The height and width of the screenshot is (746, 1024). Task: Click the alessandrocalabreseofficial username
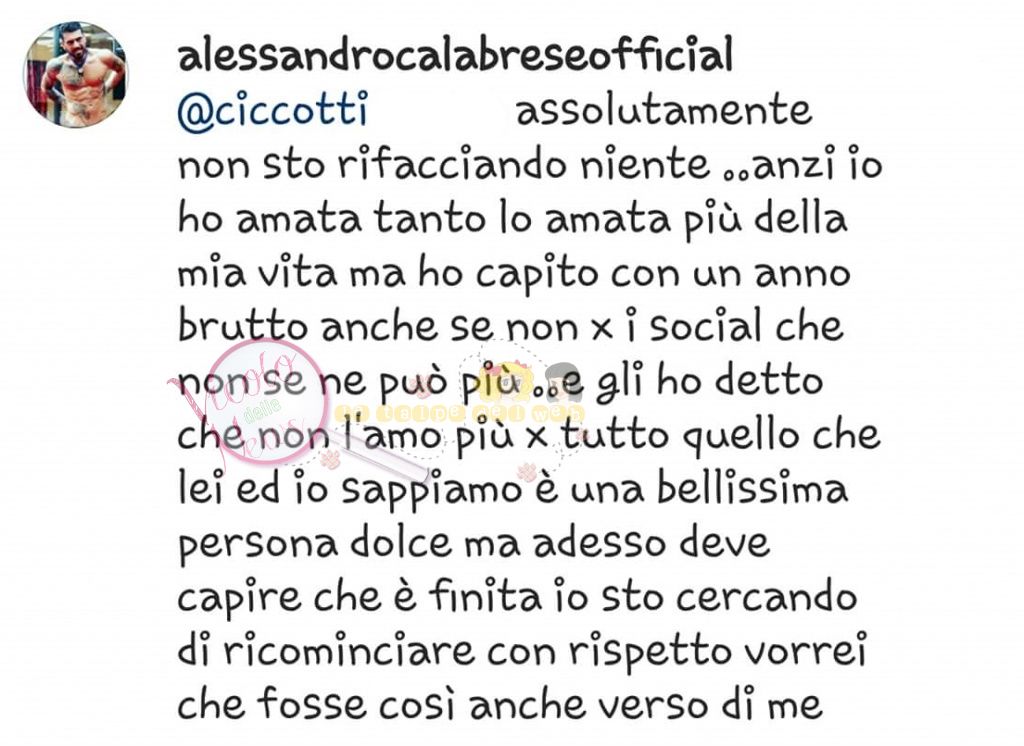click(x=455, y=54)
